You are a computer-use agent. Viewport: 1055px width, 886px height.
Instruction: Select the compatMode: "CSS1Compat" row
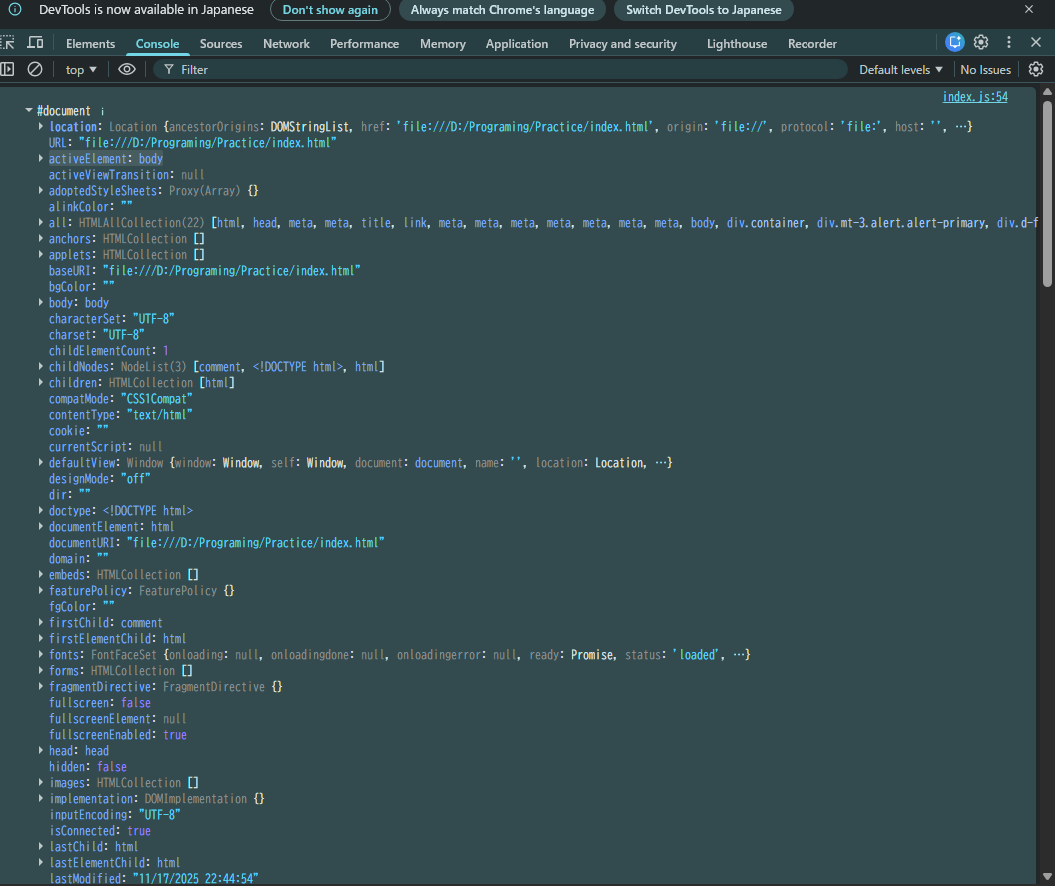point(120,399)
